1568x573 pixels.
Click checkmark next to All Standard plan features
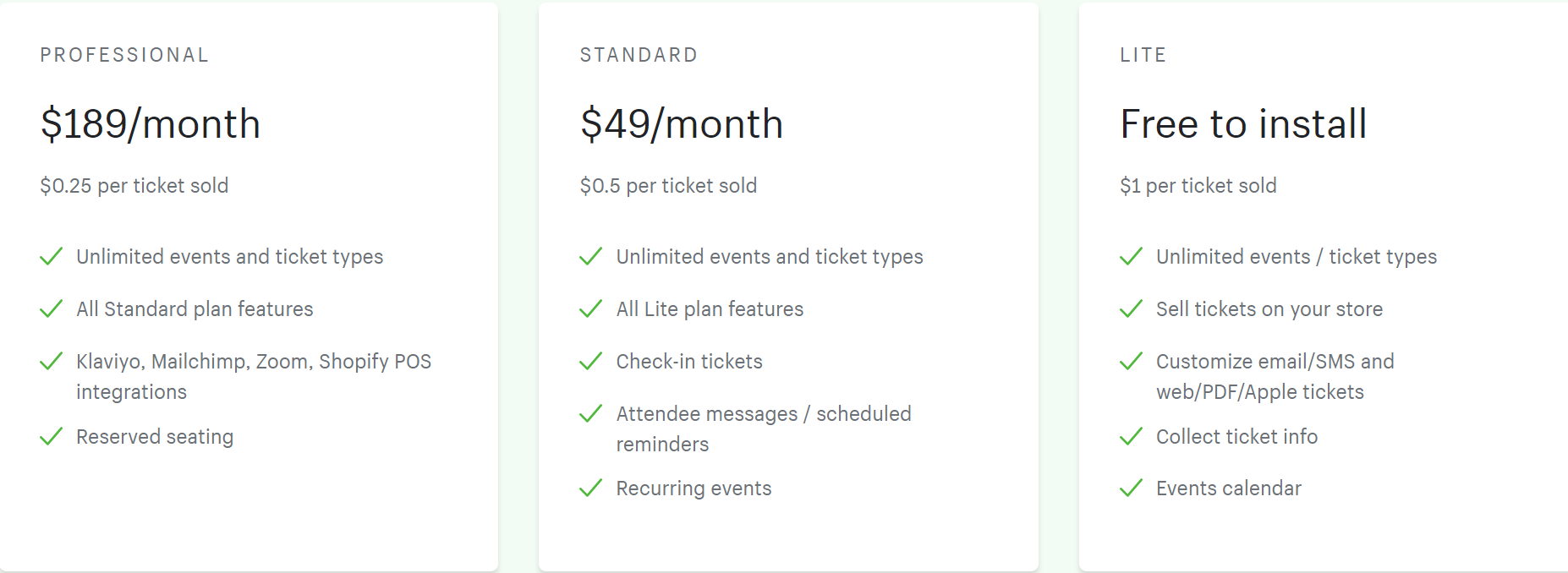click(52, 308)
